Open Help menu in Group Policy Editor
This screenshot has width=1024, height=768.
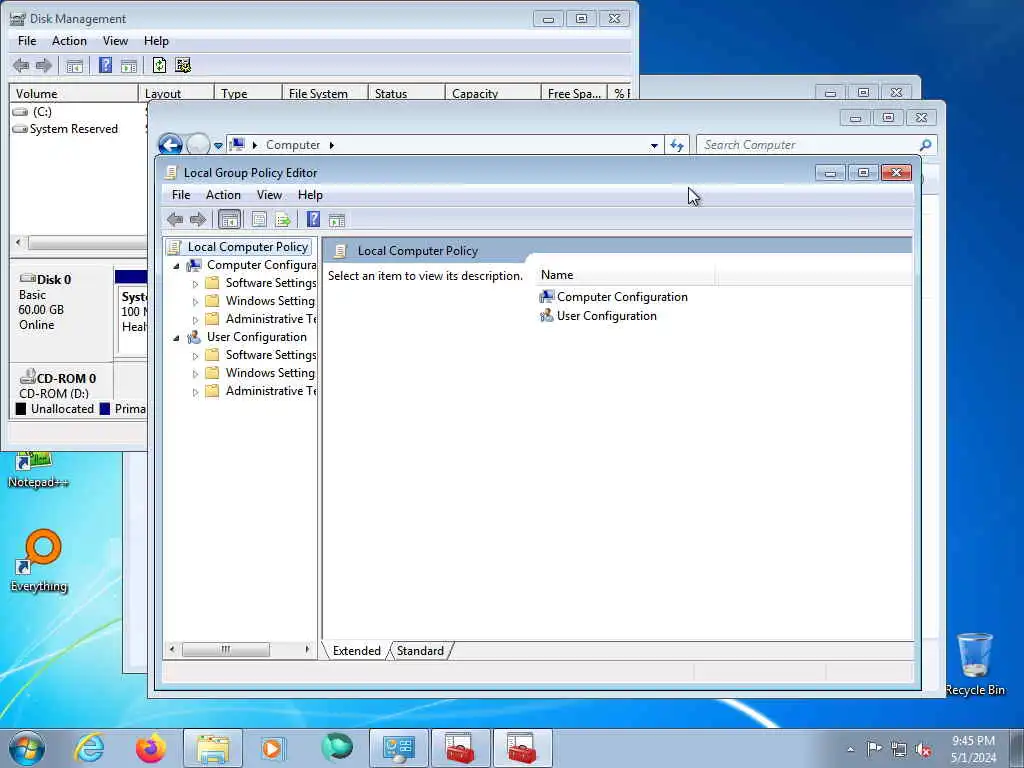310,195
